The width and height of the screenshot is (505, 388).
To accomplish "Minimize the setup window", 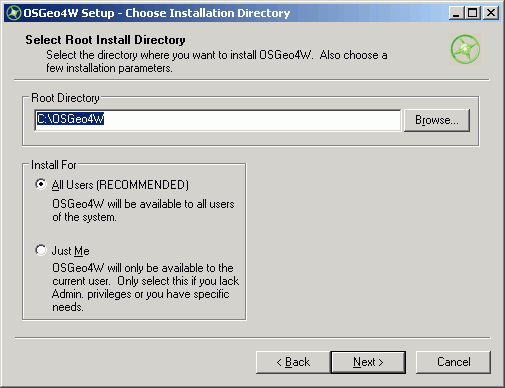I will point(456,13).
